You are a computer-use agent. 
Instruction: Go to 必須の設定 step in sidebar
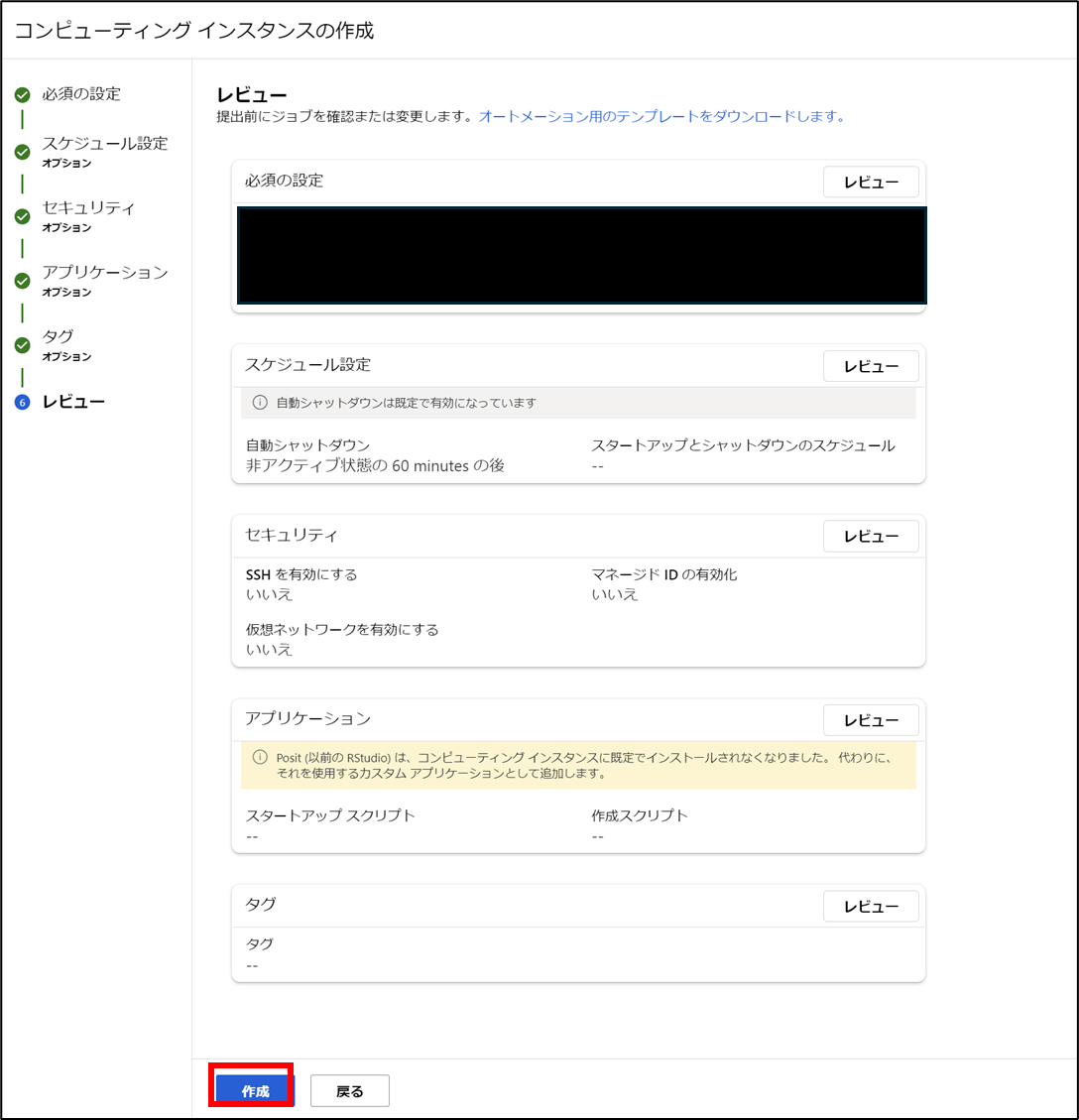(81, 94)
